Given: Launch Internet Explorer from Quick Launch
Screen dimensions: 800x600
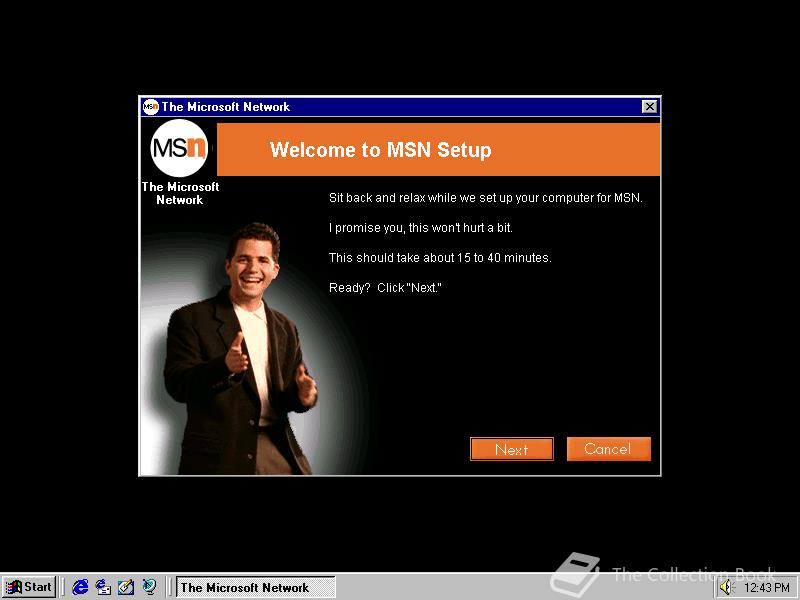Looking at the screenshot, I should tap(80, 587).
